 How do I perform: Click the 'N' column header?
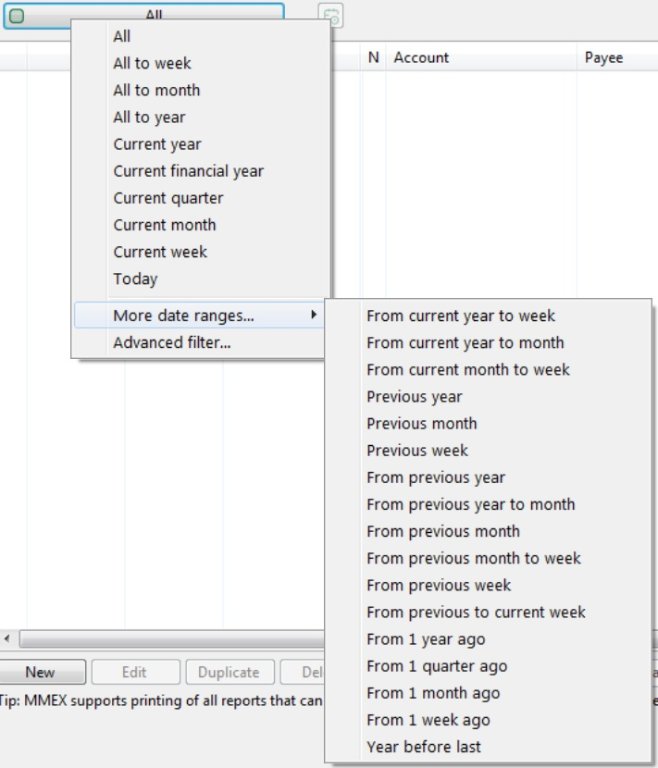coord(373,57)
